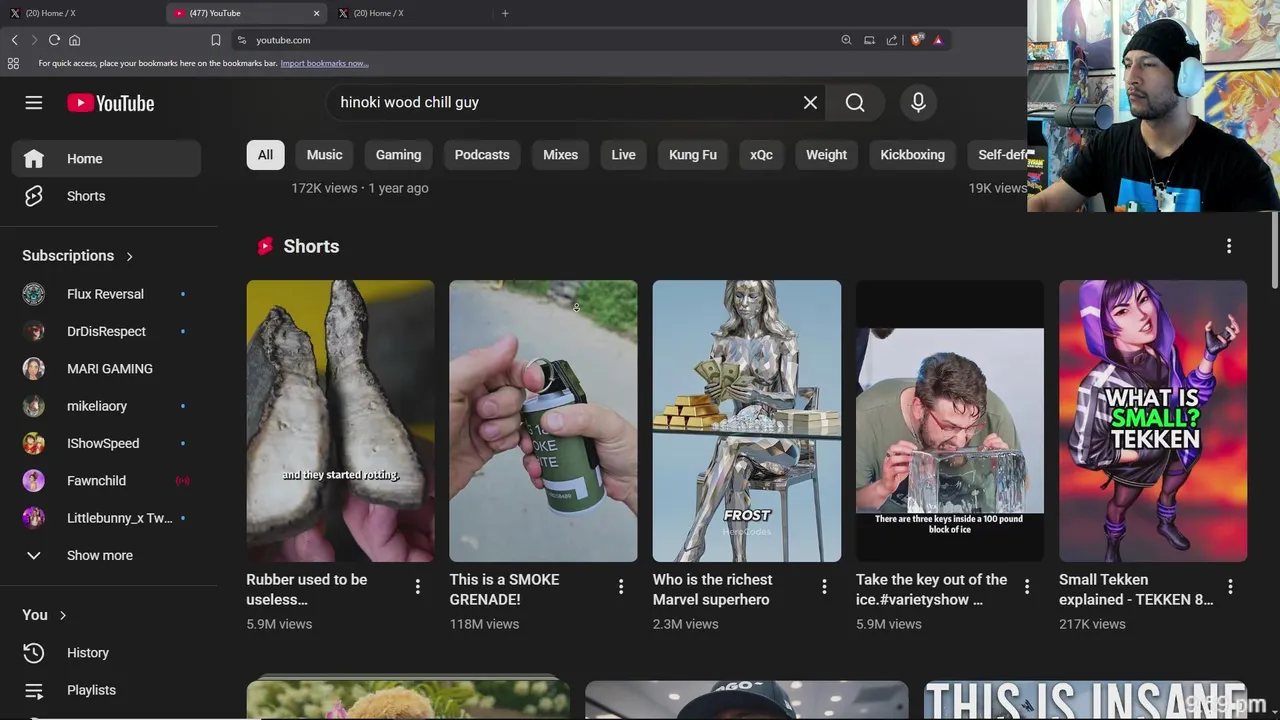Click the YouTube logo
The width and height of the screenshot is (1280, 720).
111,103
